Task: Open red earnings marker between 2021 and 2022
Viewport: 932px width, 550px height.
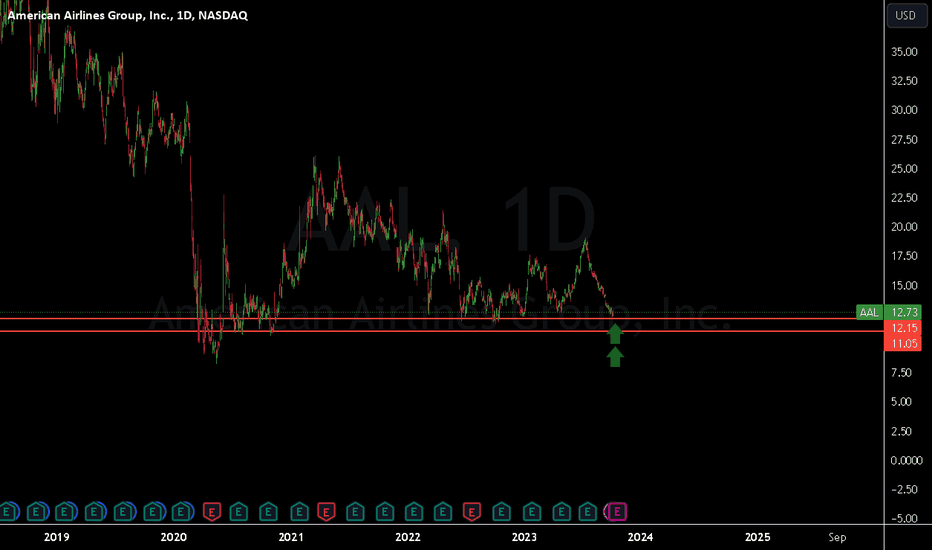Action: click(x=326, y=511)
